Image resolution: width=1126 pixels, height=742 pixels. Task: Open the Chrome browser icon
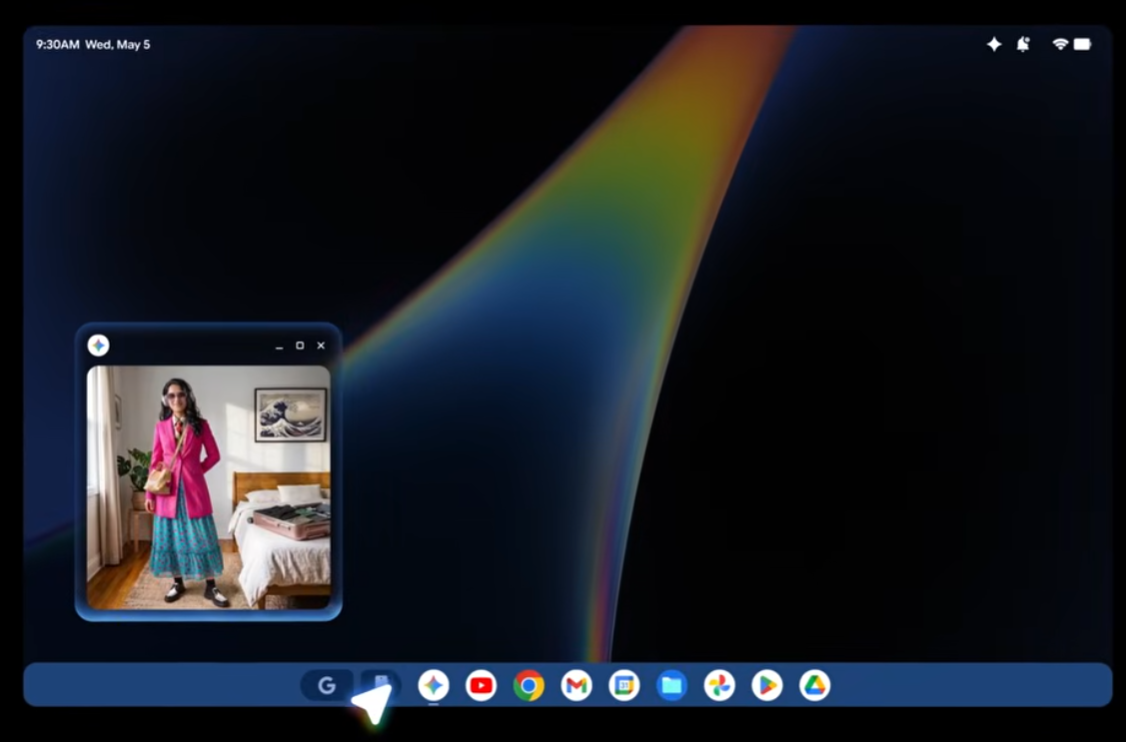(x=529, y=685)
